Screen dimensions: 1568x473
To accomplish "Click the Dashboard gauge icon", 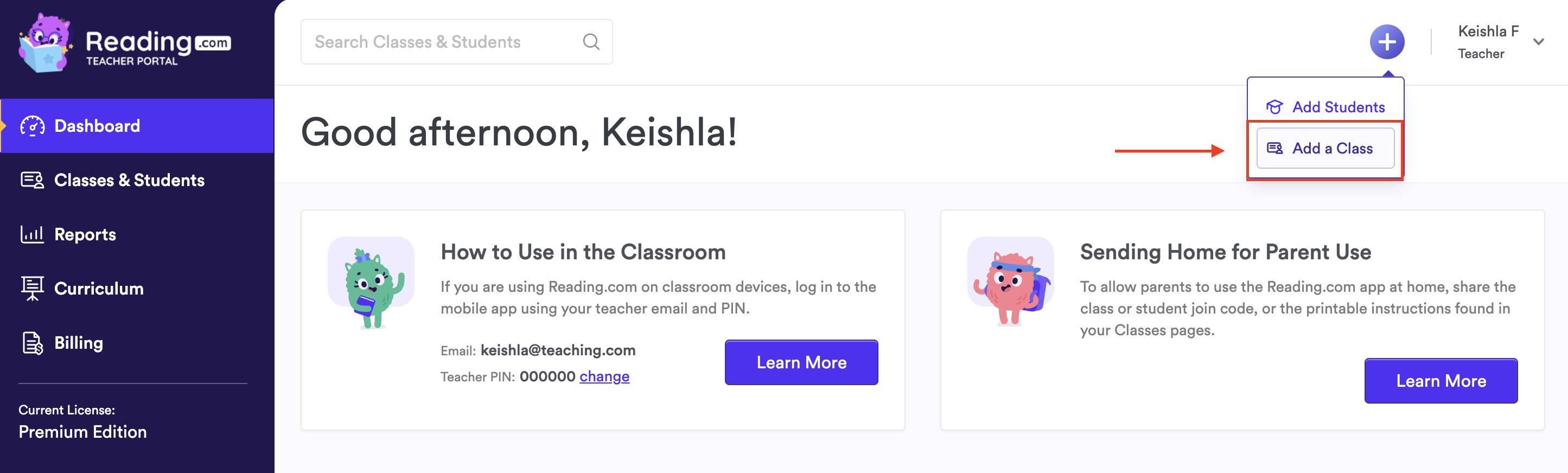I will click(32, 126).
